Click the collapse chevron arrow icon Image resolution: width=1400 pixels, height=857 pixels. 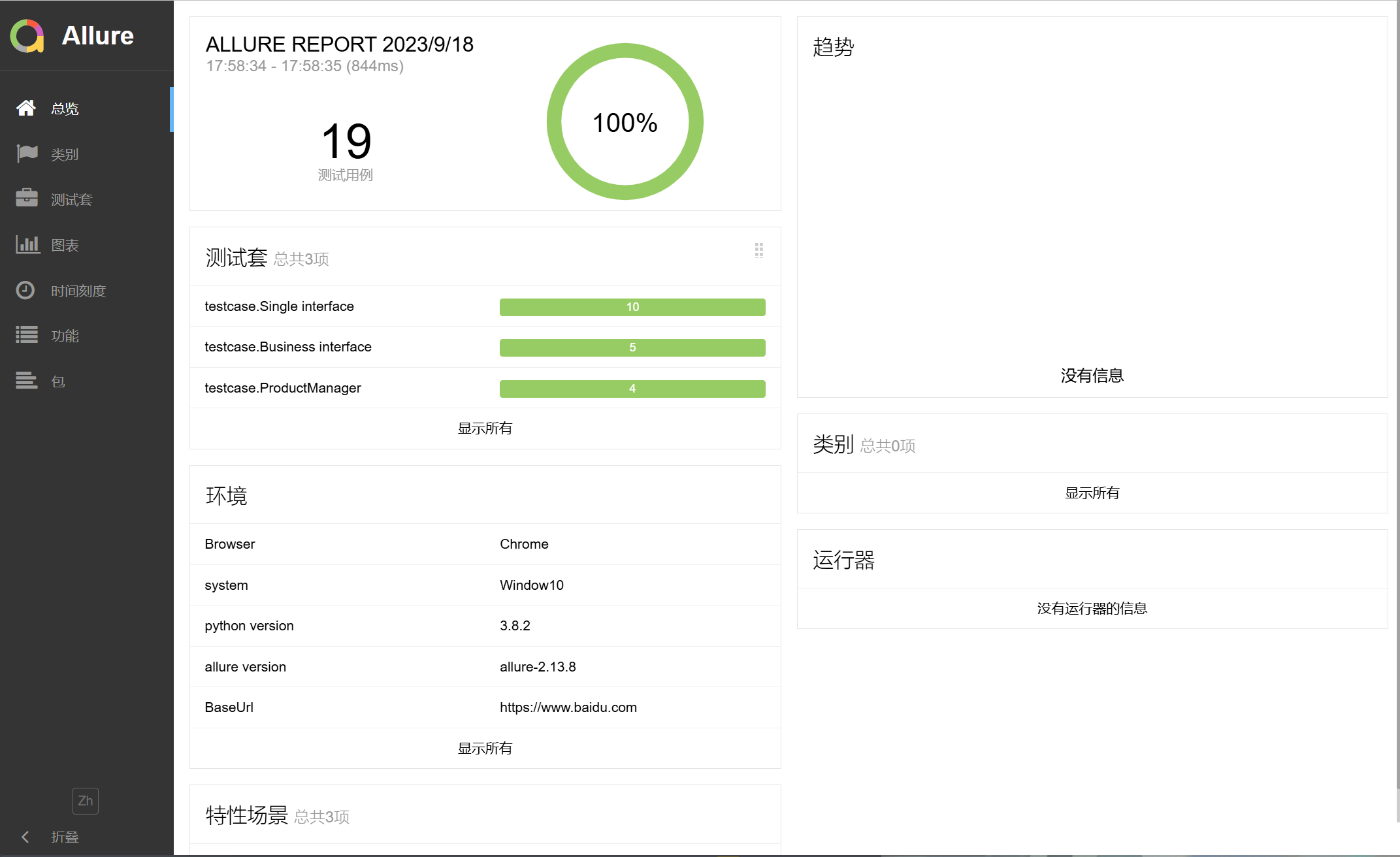pyautogui.click(x=25, y=837)
